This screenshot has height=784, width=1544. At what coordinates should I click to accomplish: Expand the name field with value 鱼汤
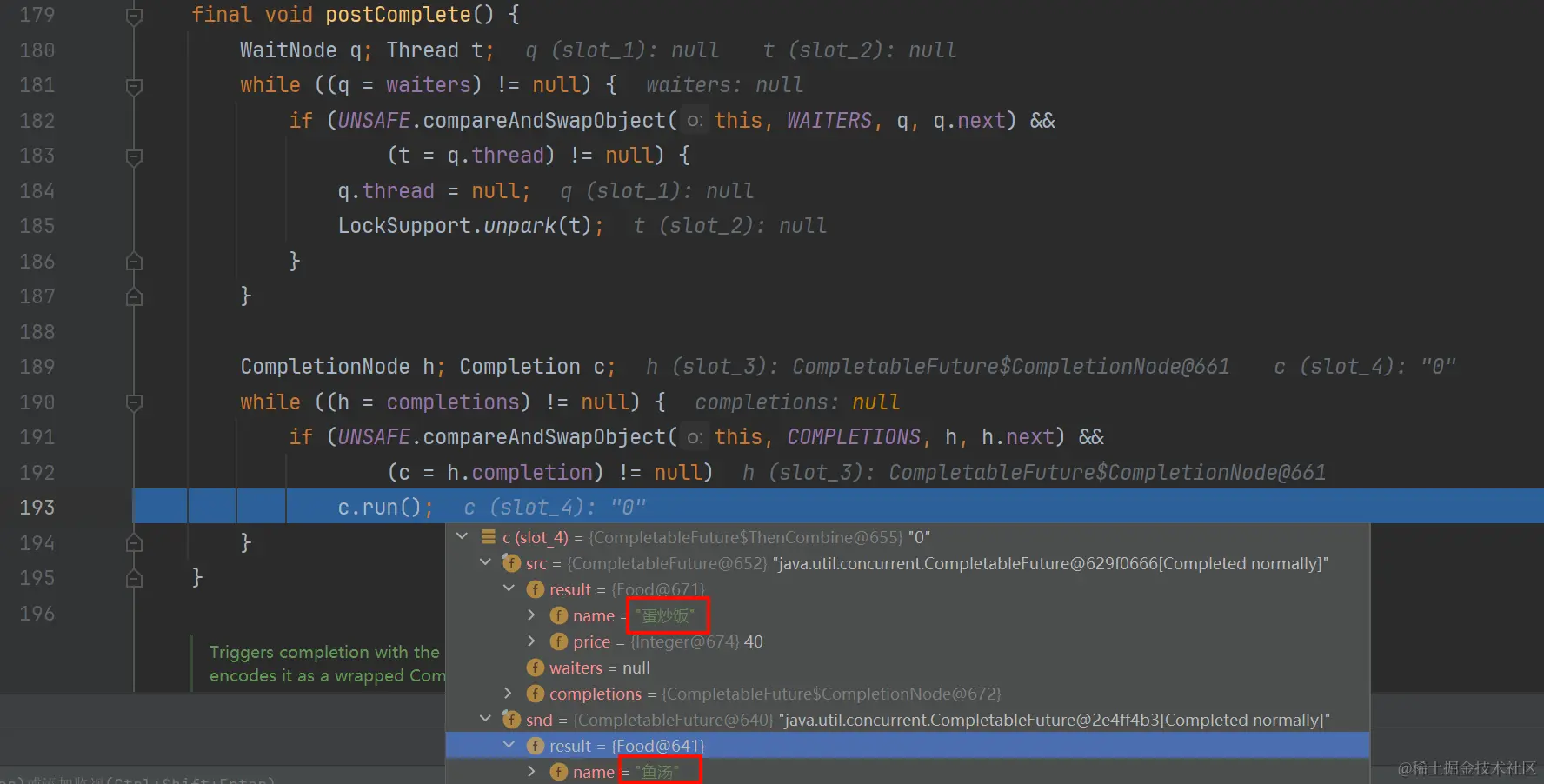(x=532, y=772)
